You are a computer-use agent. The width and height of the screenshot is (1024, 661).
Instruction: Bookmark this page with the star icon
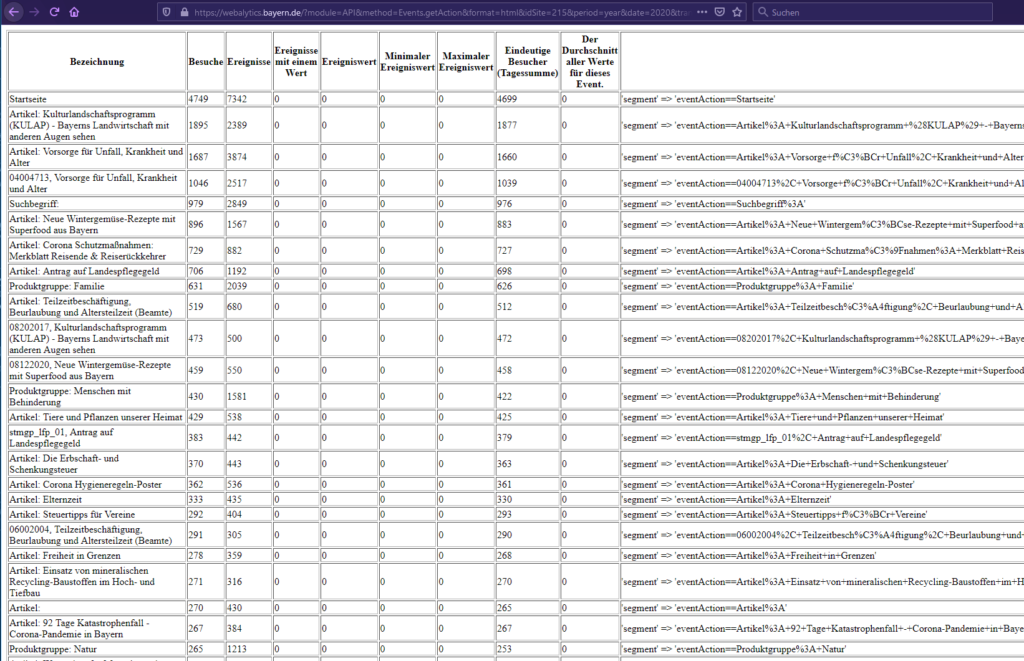(x=737, y=12)
